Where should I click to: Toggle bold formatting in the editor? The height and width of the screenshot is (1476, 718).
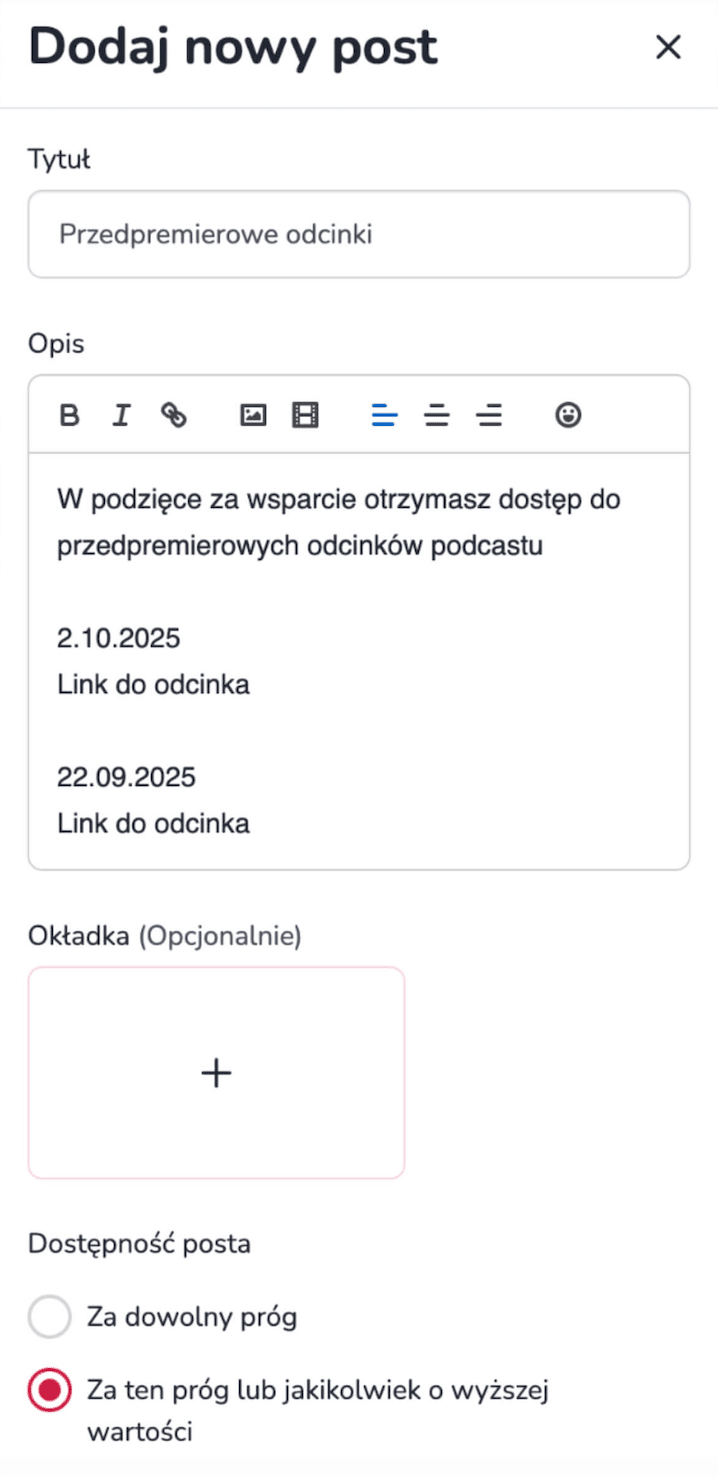[x=69, y=415]
